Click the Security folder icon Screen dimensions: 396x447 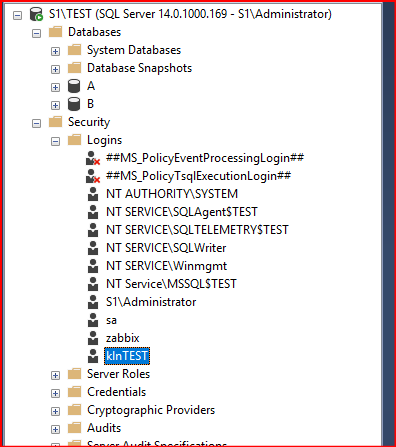click(x=55, y=122)
